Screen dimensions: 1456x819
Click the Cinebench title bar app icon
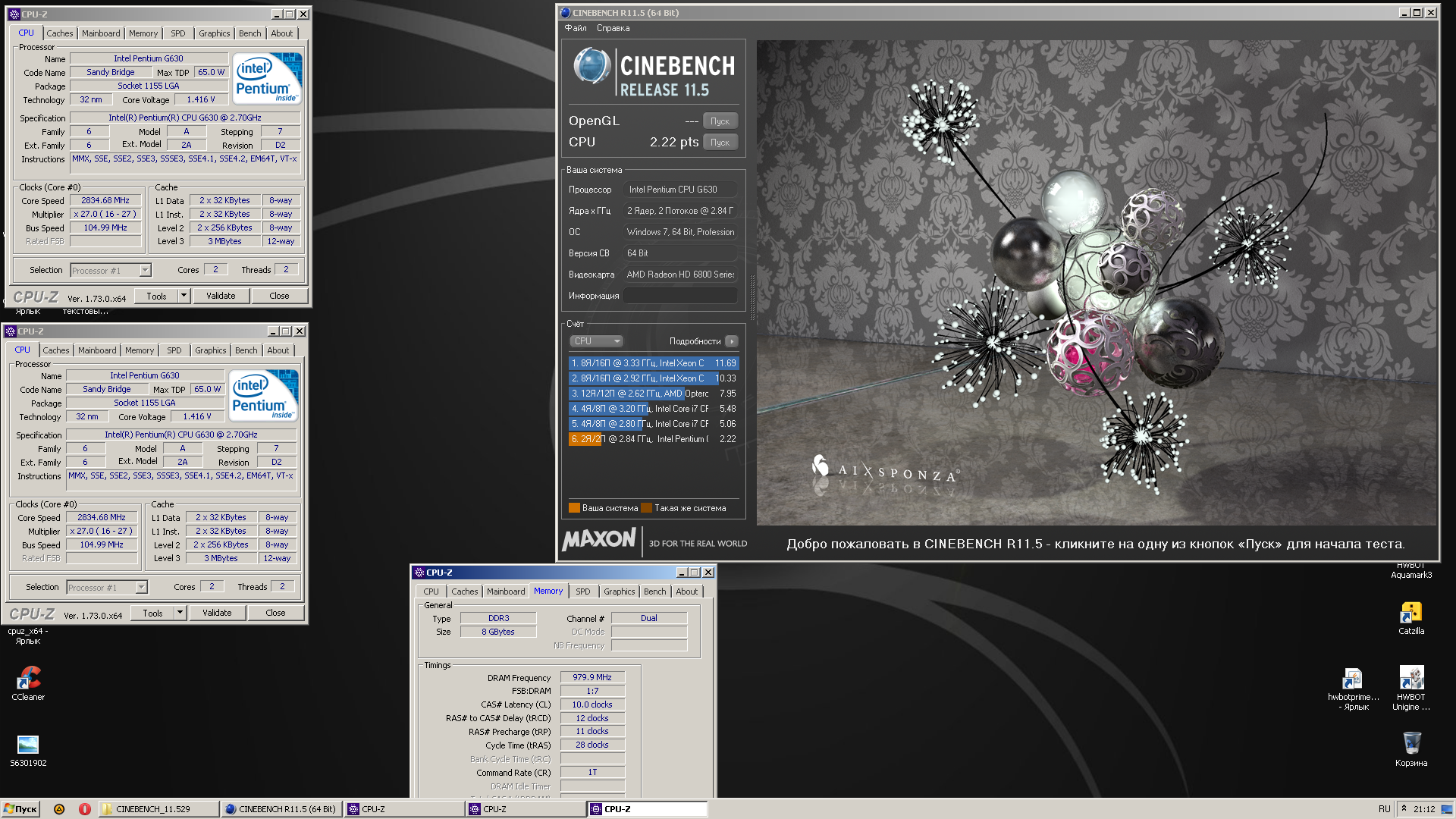point(565,12)
